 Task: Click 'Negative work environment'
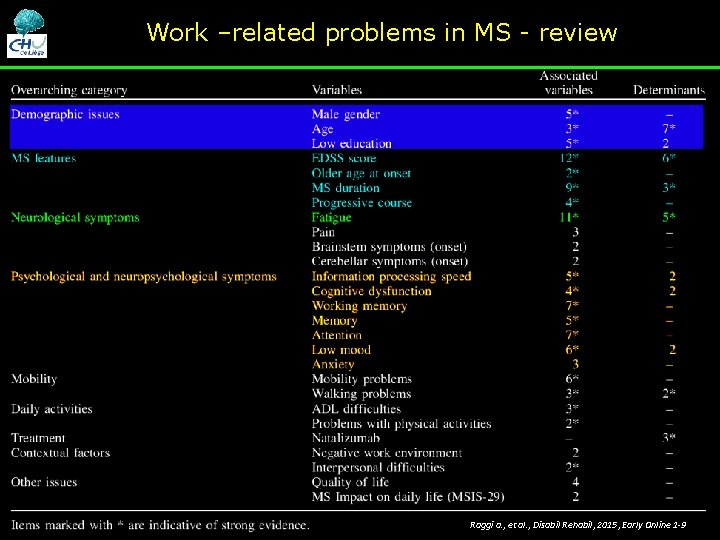[387, 453]
